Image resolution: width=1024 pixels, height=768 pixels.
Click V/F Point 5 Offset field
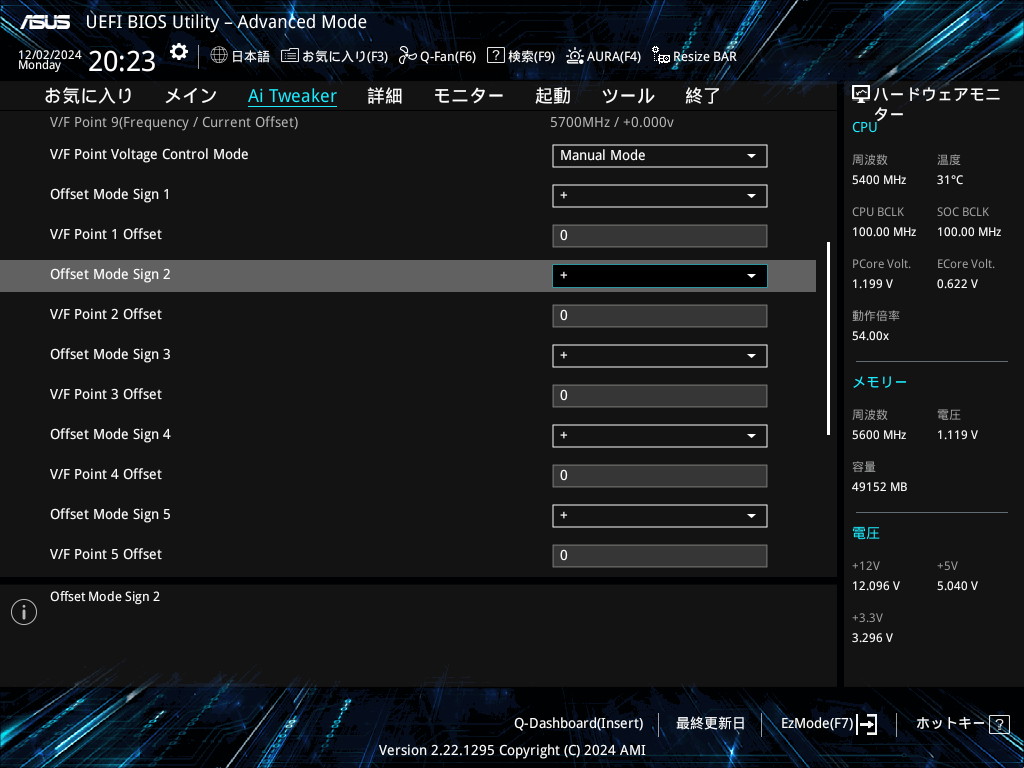pyautogui.click(x=660, y=556)
